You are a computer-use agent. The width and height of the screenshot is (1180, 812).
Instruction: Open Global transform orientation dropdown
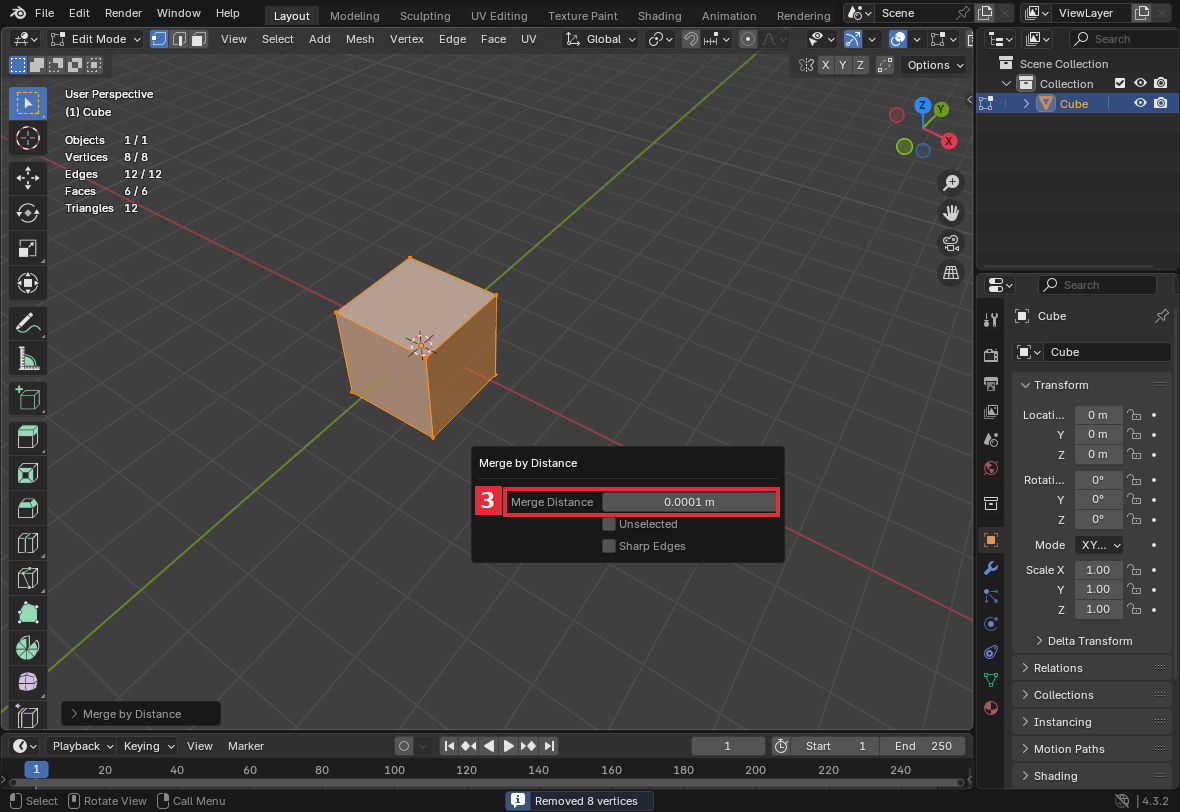[601, 39]
